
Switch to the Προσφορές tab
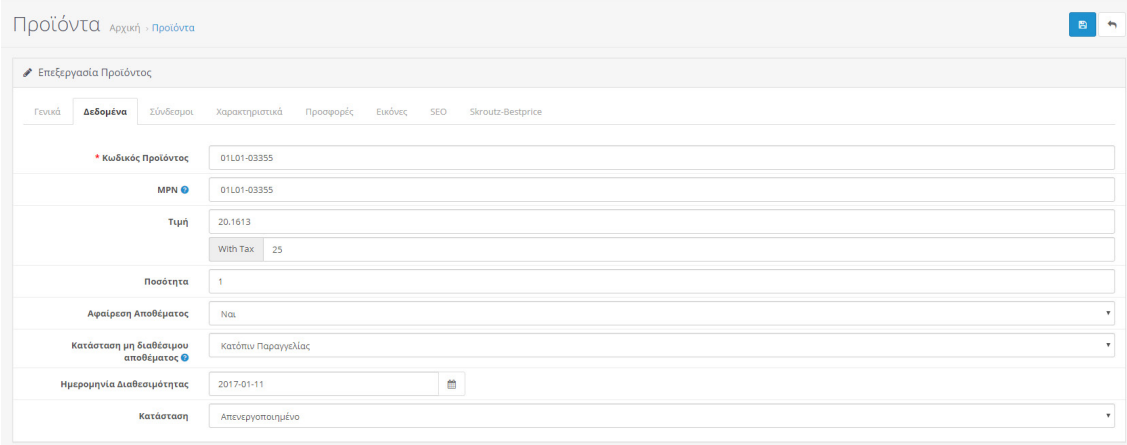(x=329, y=111)
